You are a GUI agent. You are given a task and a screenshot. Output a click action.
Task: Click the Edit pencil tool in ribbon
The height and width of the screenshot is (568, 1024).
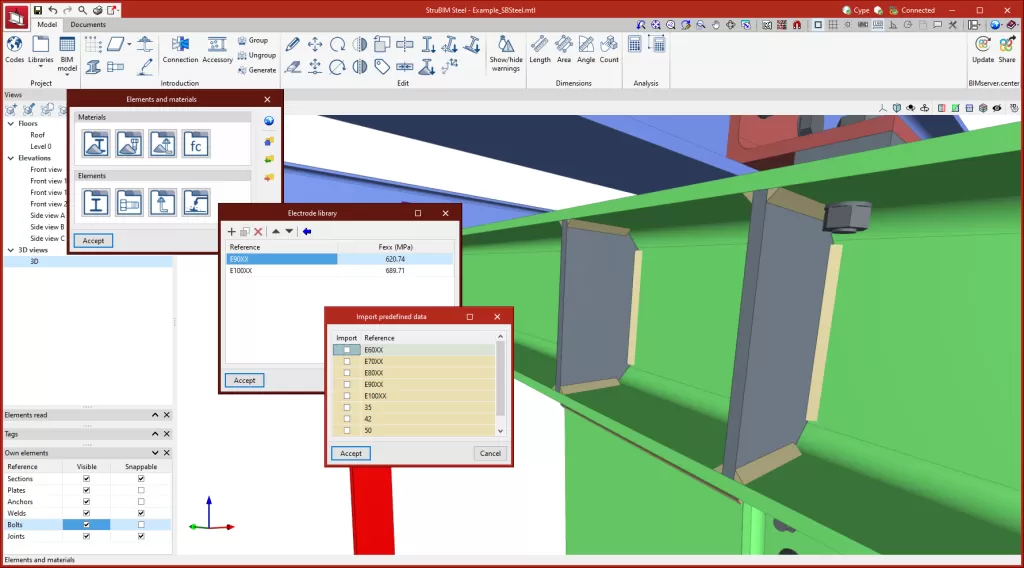coord(293,44)
